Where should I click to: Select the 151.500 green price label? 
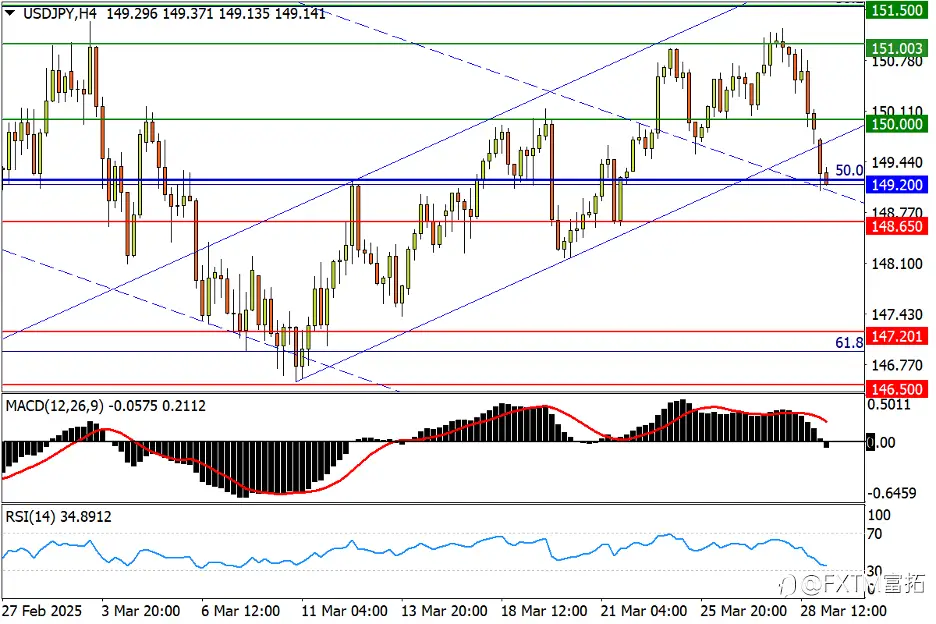pyautogui.click(x=897, y=10)
